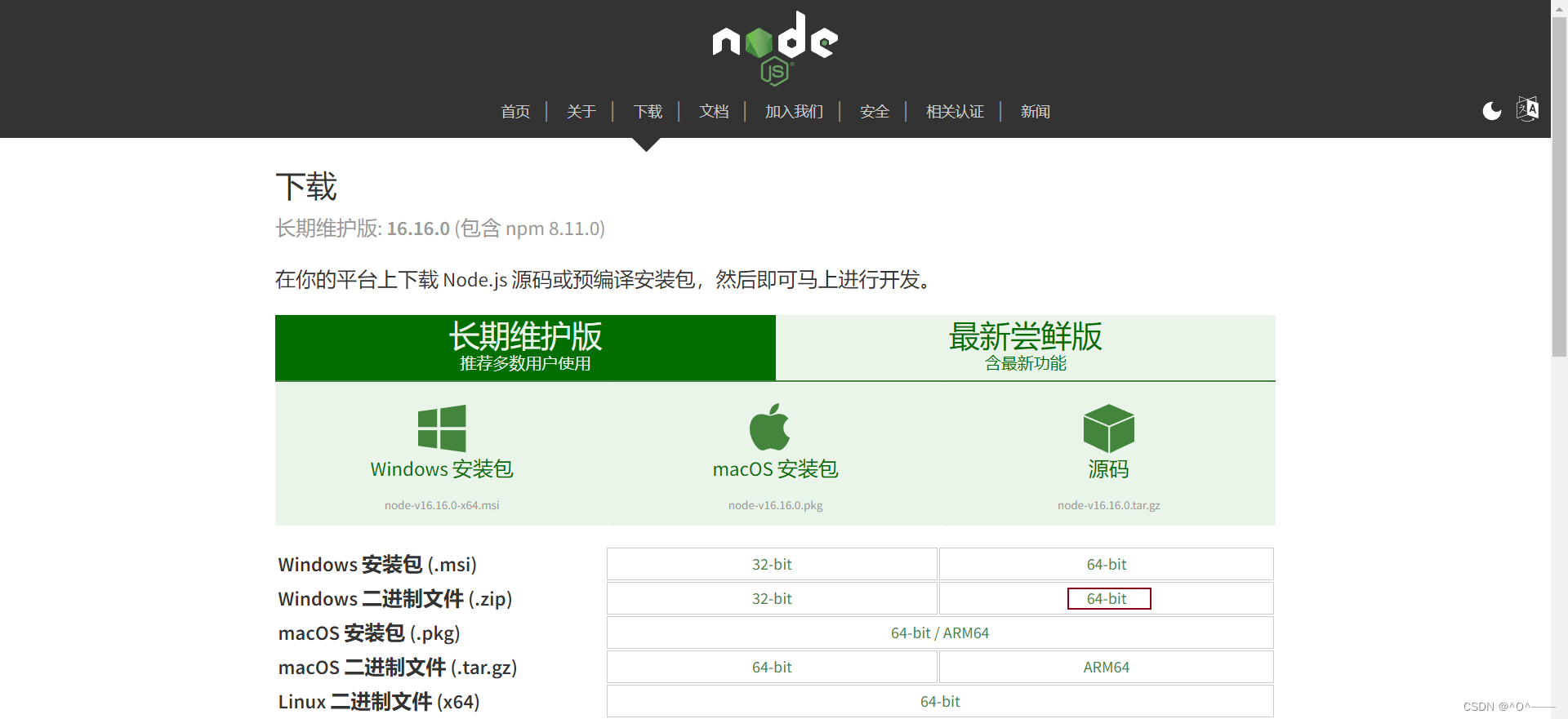Download Linux x64 64-bit binary
The height and width of the screenshot is (719, 1568).
pos(940,701)
